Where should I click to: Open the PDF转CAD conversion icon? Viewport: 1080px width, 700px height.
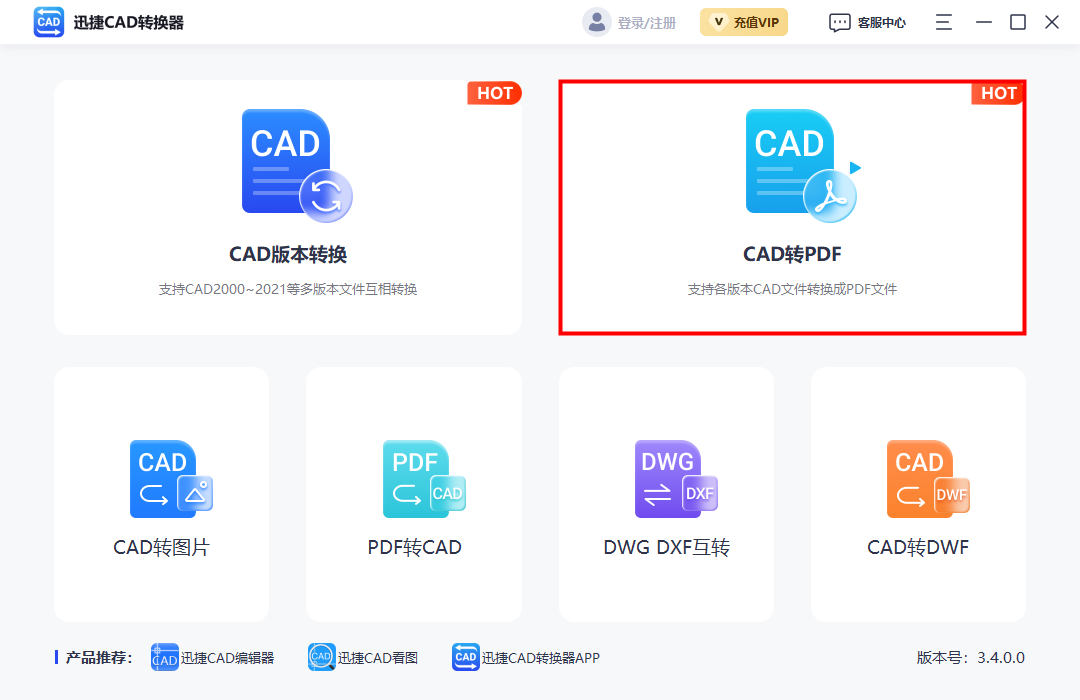coord(424,479)
